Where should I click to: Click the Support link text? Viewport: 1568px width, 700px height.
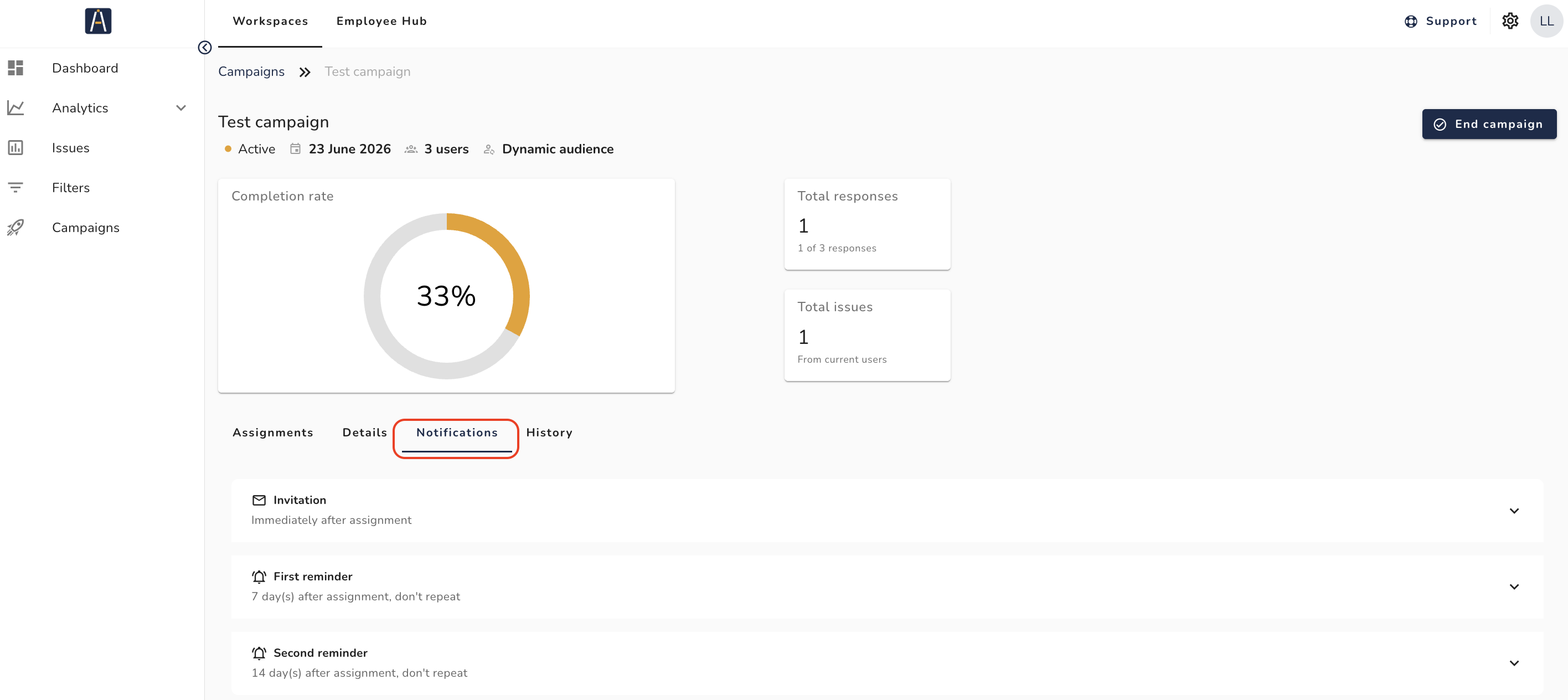click(1451, 21)
